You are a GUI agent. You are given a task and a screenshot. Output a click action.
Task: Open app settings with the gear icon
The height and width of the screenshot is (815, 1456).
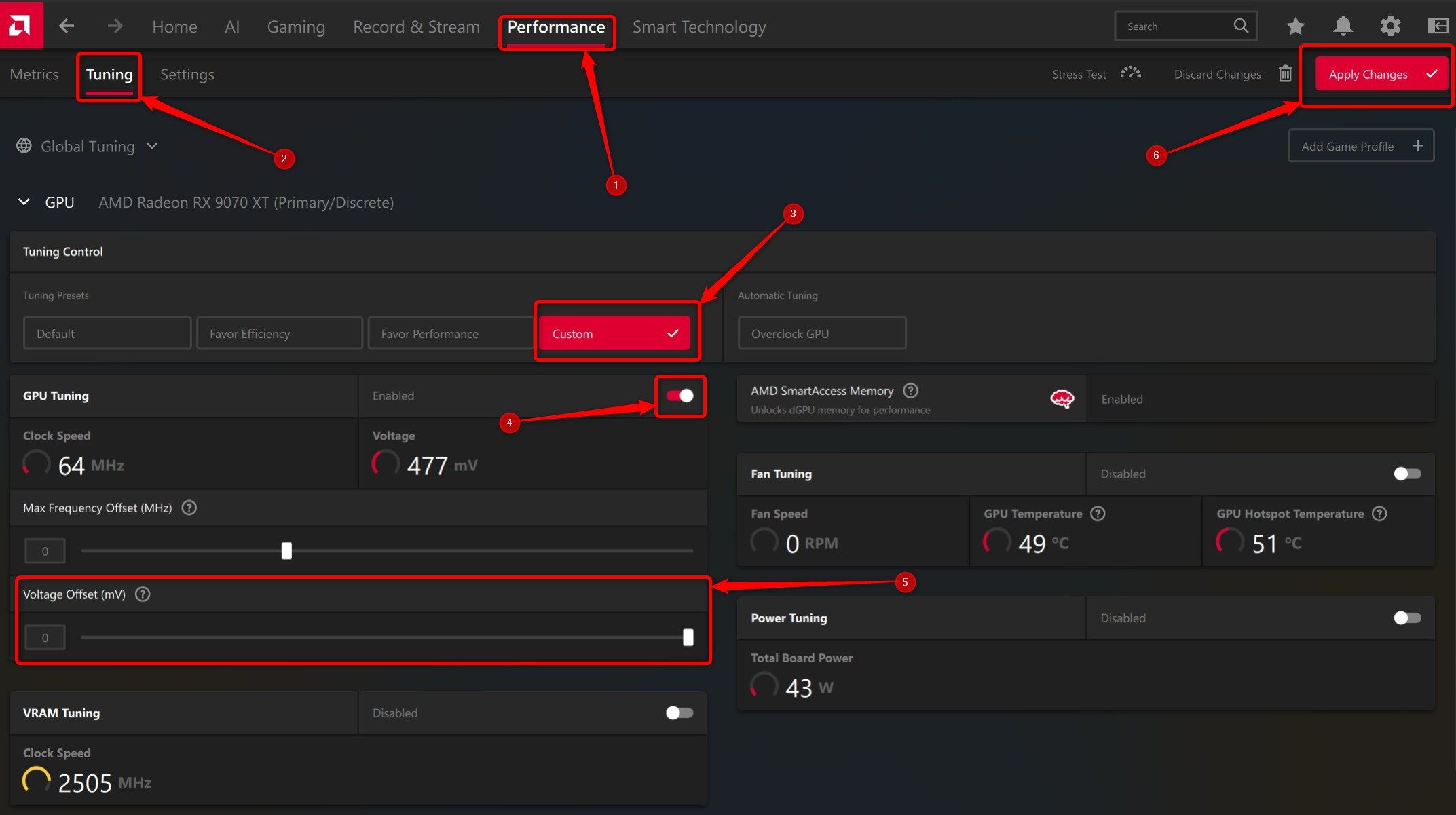pyautogui.click(x=1390, y=25)
